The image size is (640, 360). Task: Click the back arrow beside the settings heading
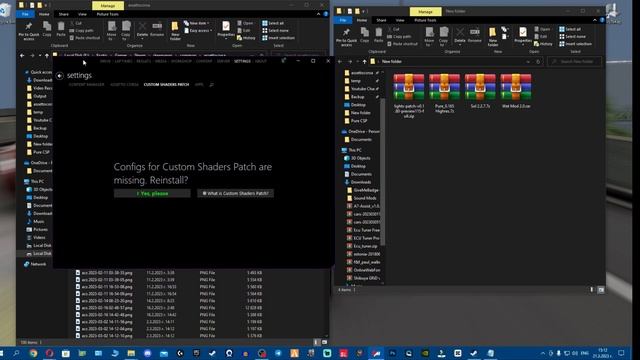coord(60,76)
